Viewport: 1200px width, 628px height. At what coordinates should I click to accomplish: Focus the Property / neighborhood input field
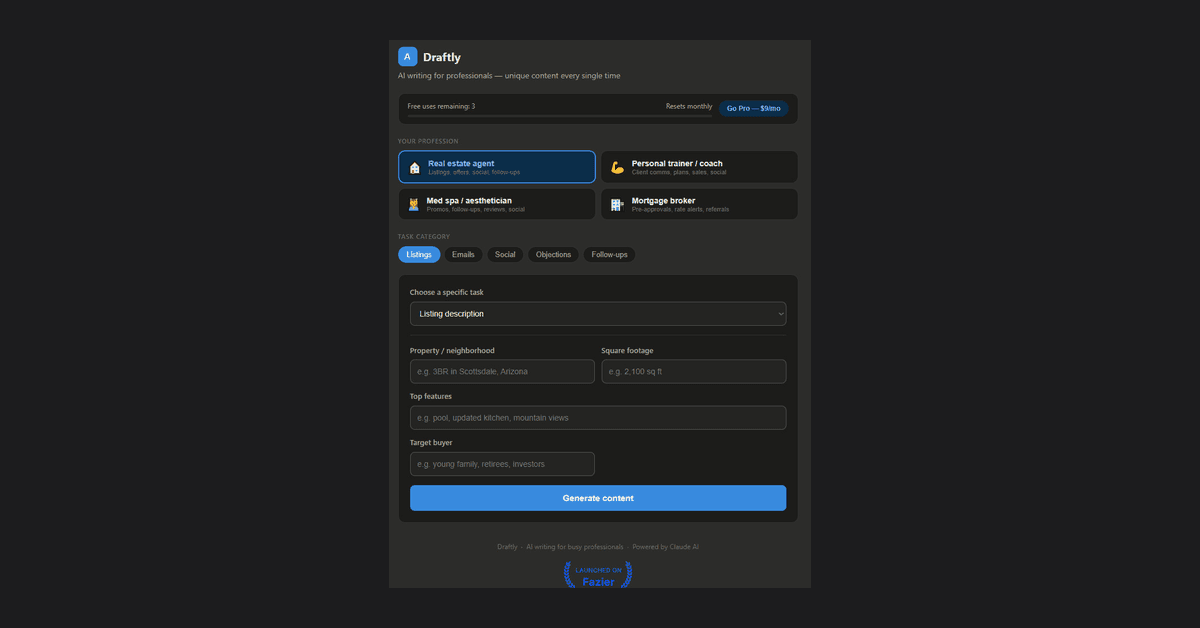502,371
